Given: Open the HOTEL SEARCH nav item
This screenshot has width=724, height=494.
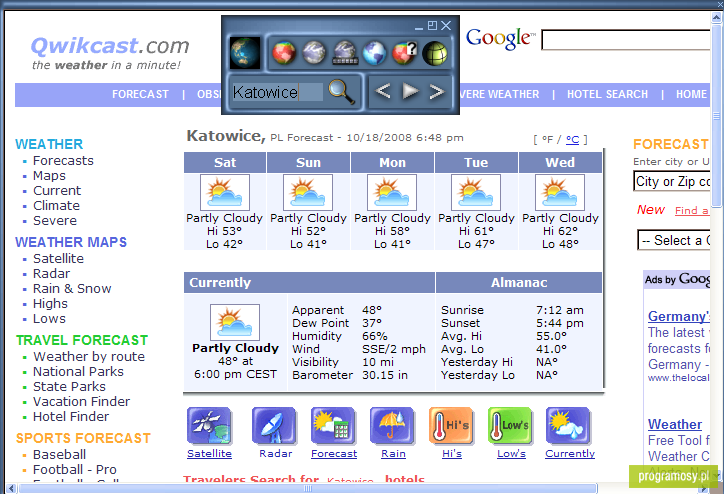Looking at the screenshot, I should 607,95.
